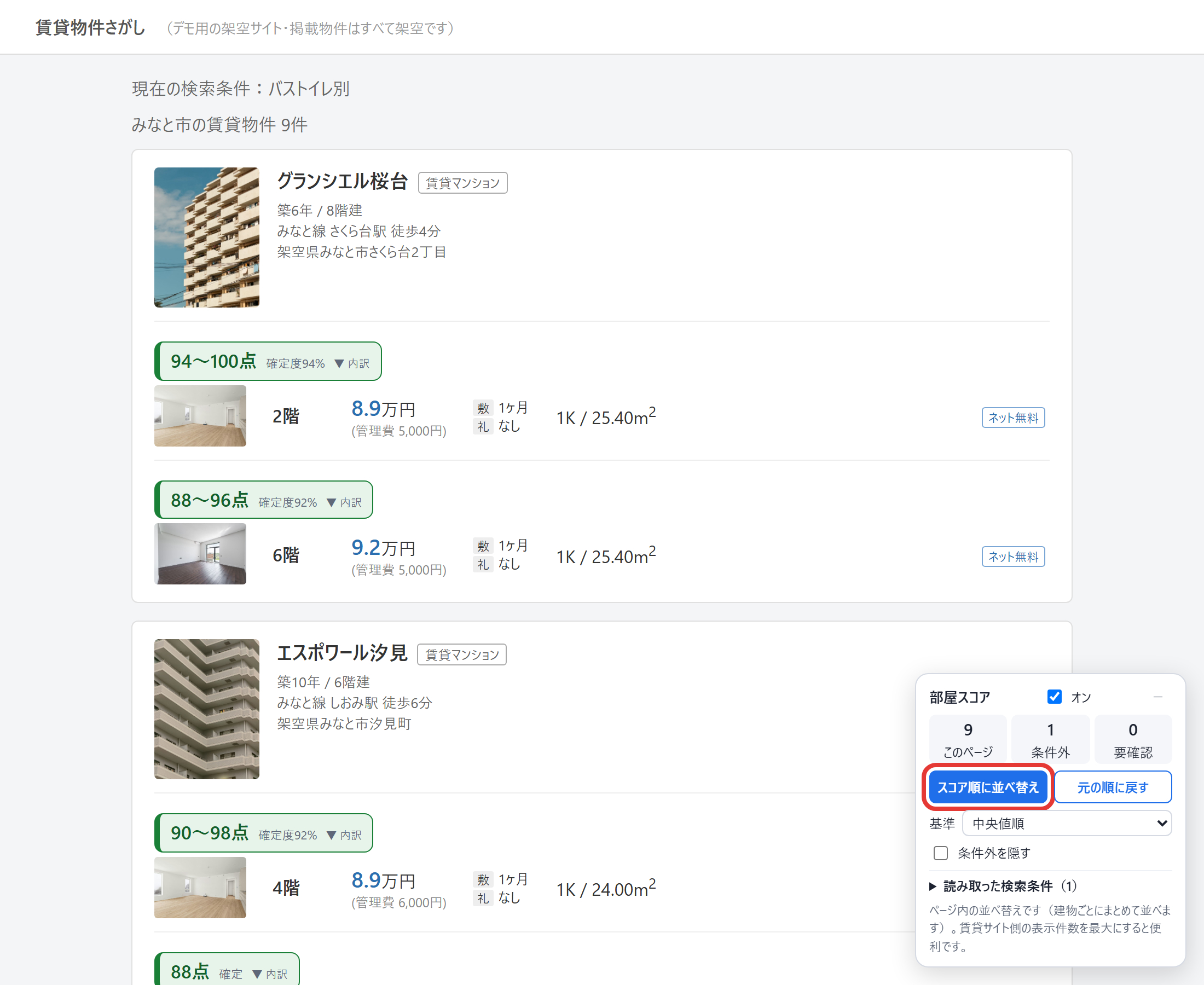Click スコア順に並べ替え button
The width and height of the screenshot is (1204, 985).
(x=988, y=787)
